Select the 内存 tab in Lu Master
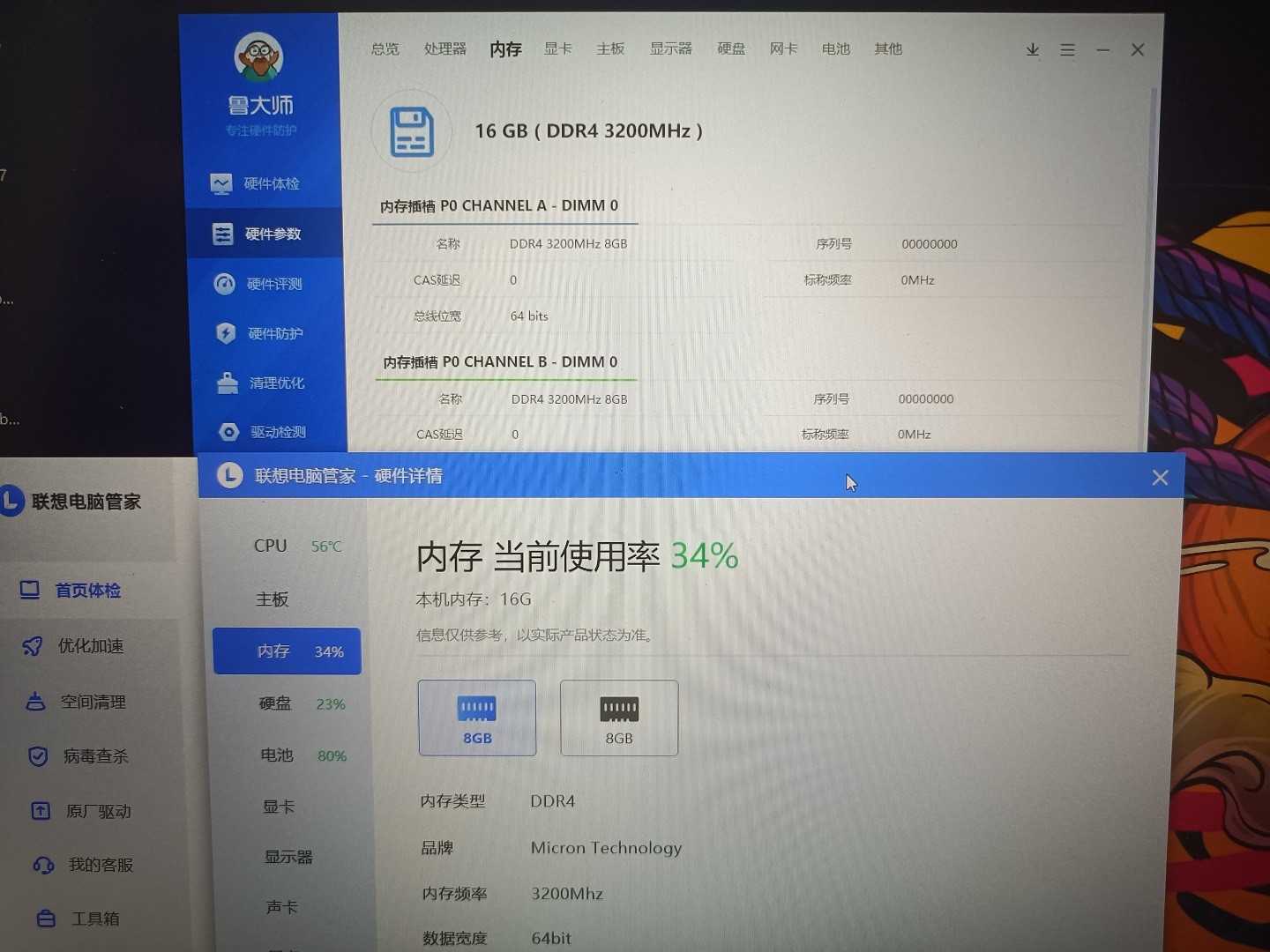The height and width of the screenshot is (952, 1270). point(506,49)
